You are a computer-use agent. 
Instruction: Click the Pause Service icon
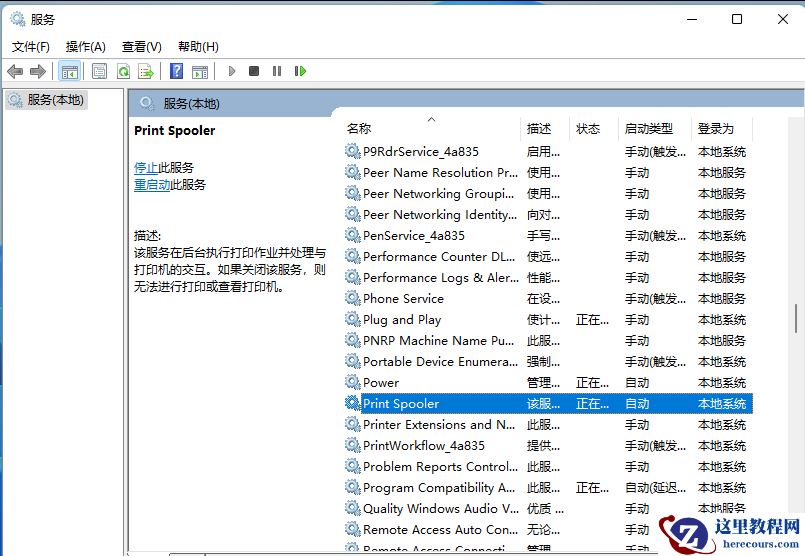click(x=277, y=71)
